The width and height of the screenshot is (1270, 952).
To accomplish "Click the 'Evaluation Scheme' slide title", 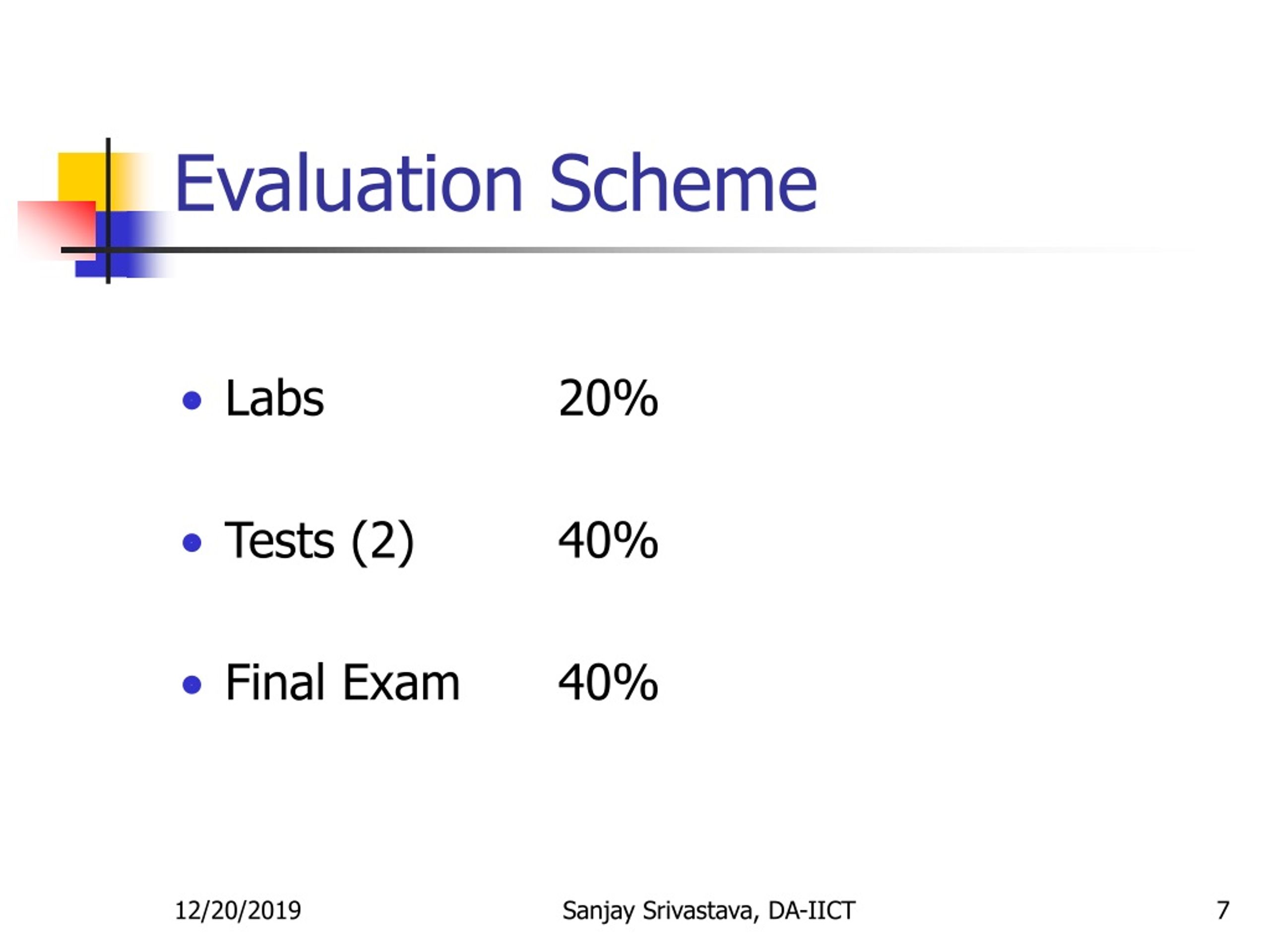I will pos(496,183).
